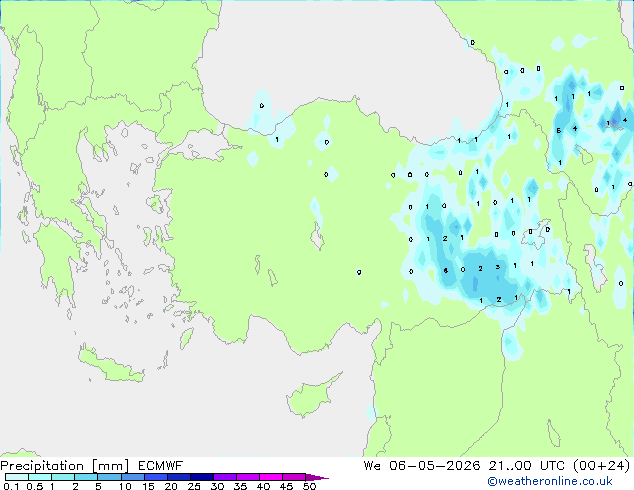Click legend tick label '30'
The height and width of the screenshot is (490, 634).
click(x=217, y=486)
